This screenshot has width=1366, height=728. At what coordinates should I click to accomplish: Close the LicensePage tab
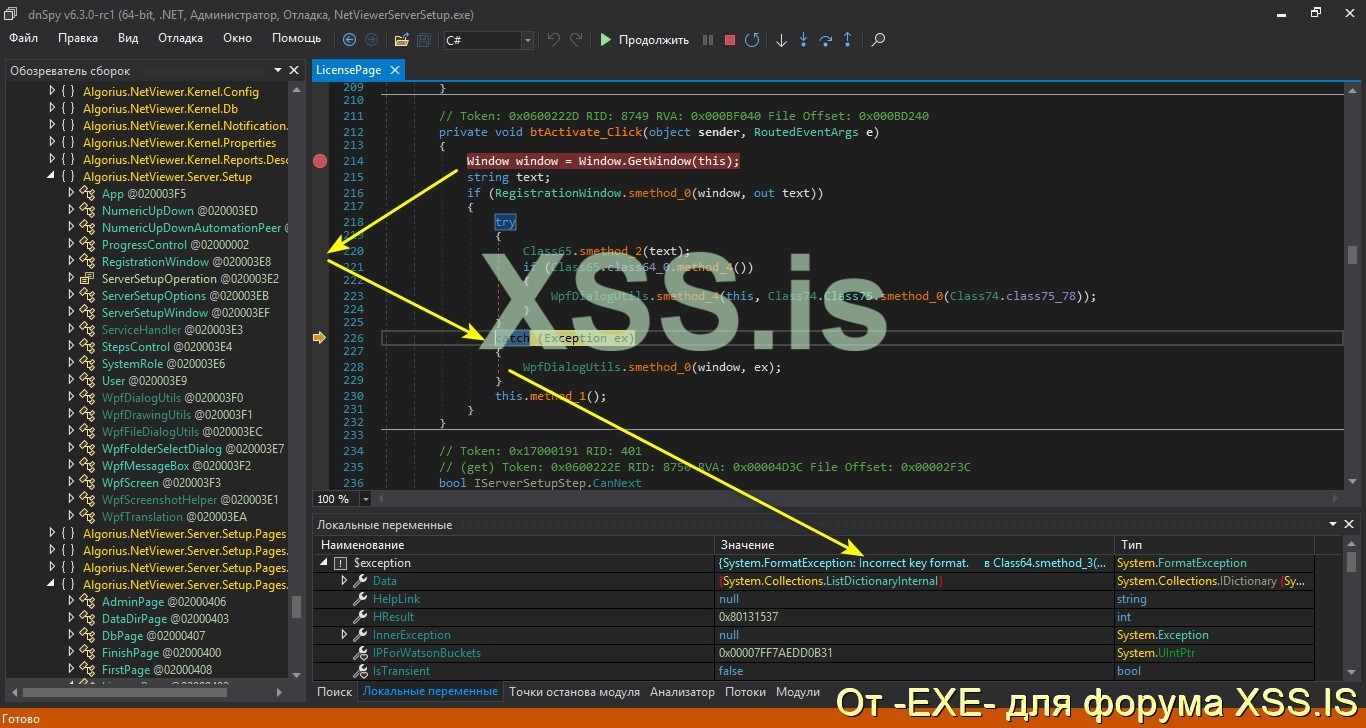(x=395, y=70)
